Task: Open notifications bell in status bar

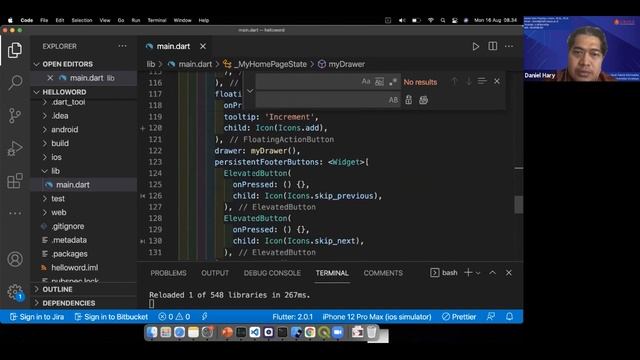Action: coord(509,316)
